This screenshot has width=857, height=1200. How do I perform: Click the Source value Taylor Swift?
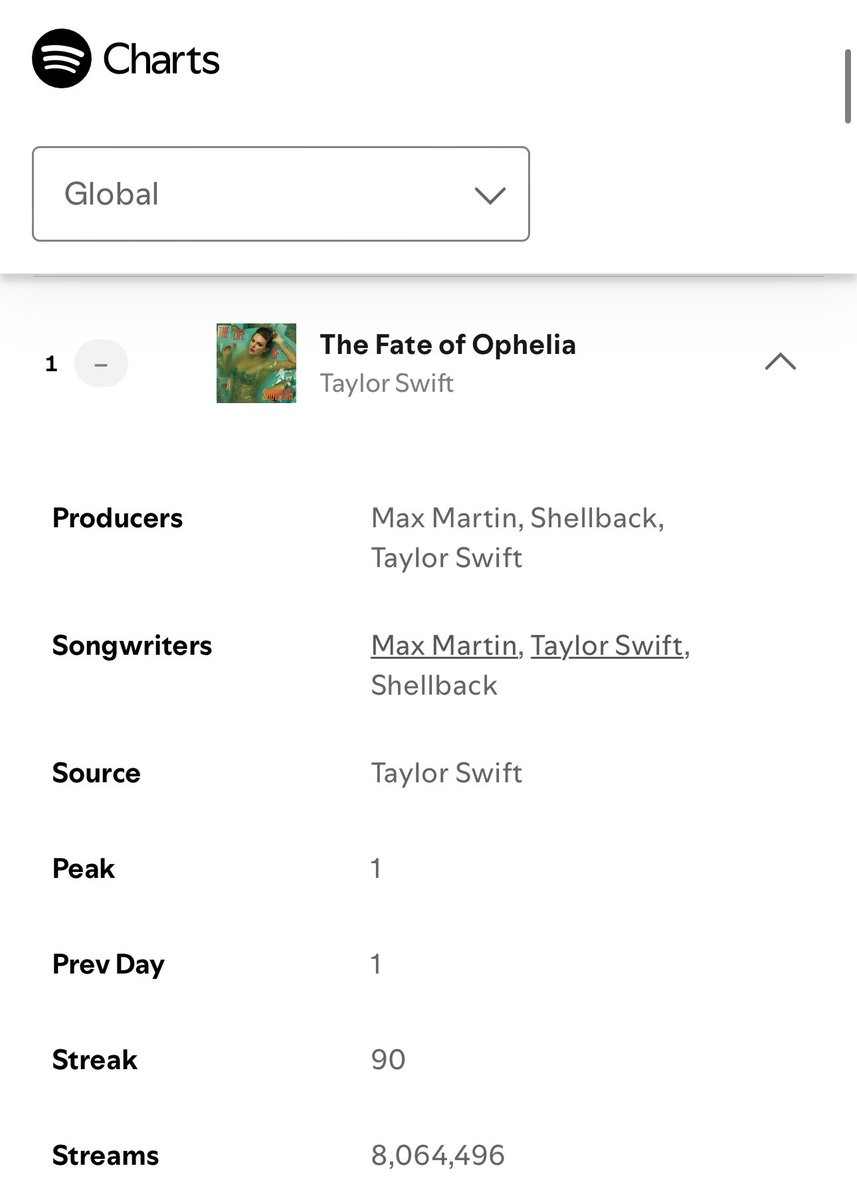click(x=446, y=773)
